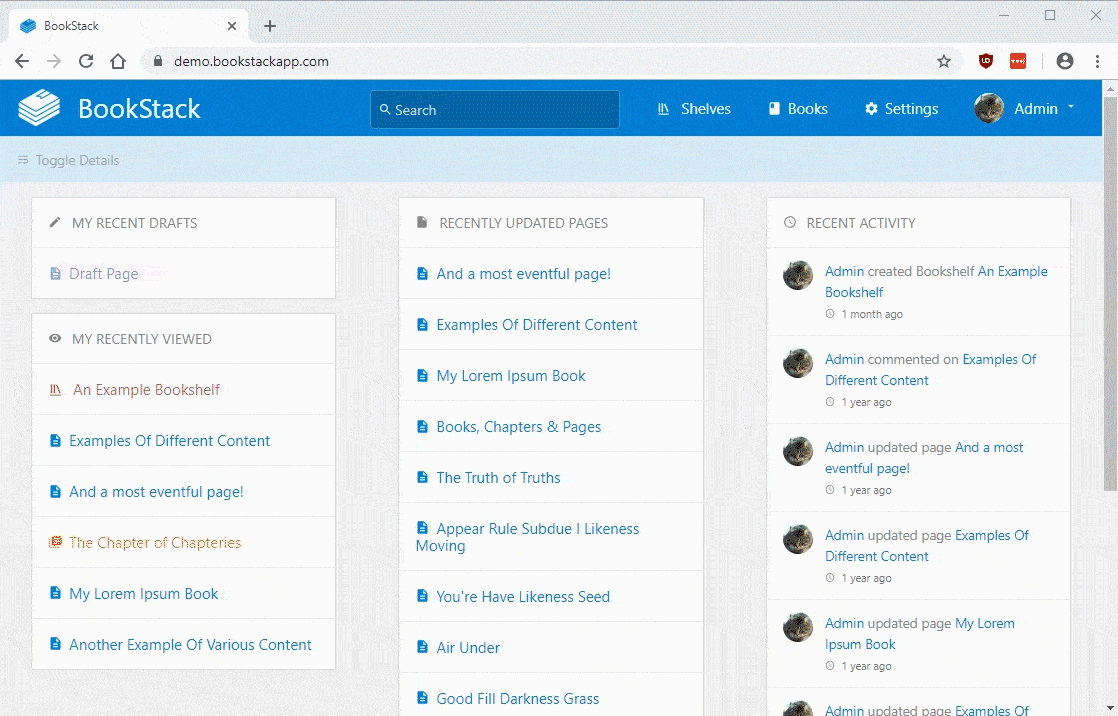
Task: Click avatar next to commented activity
Action: tap(798, 363)
